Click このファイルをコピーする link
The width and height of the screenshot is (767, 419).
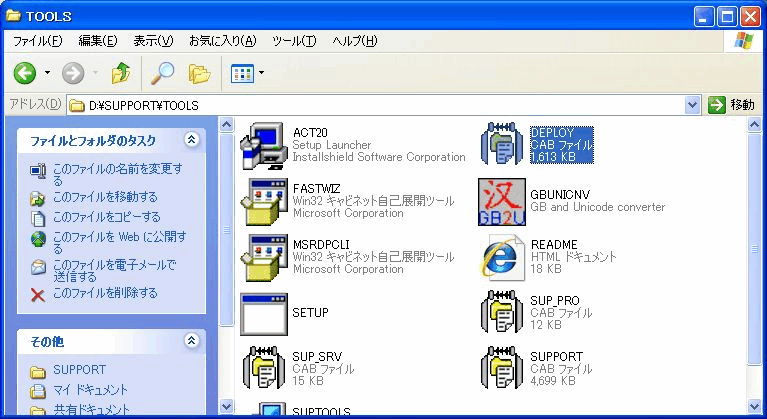coord(107,217)
